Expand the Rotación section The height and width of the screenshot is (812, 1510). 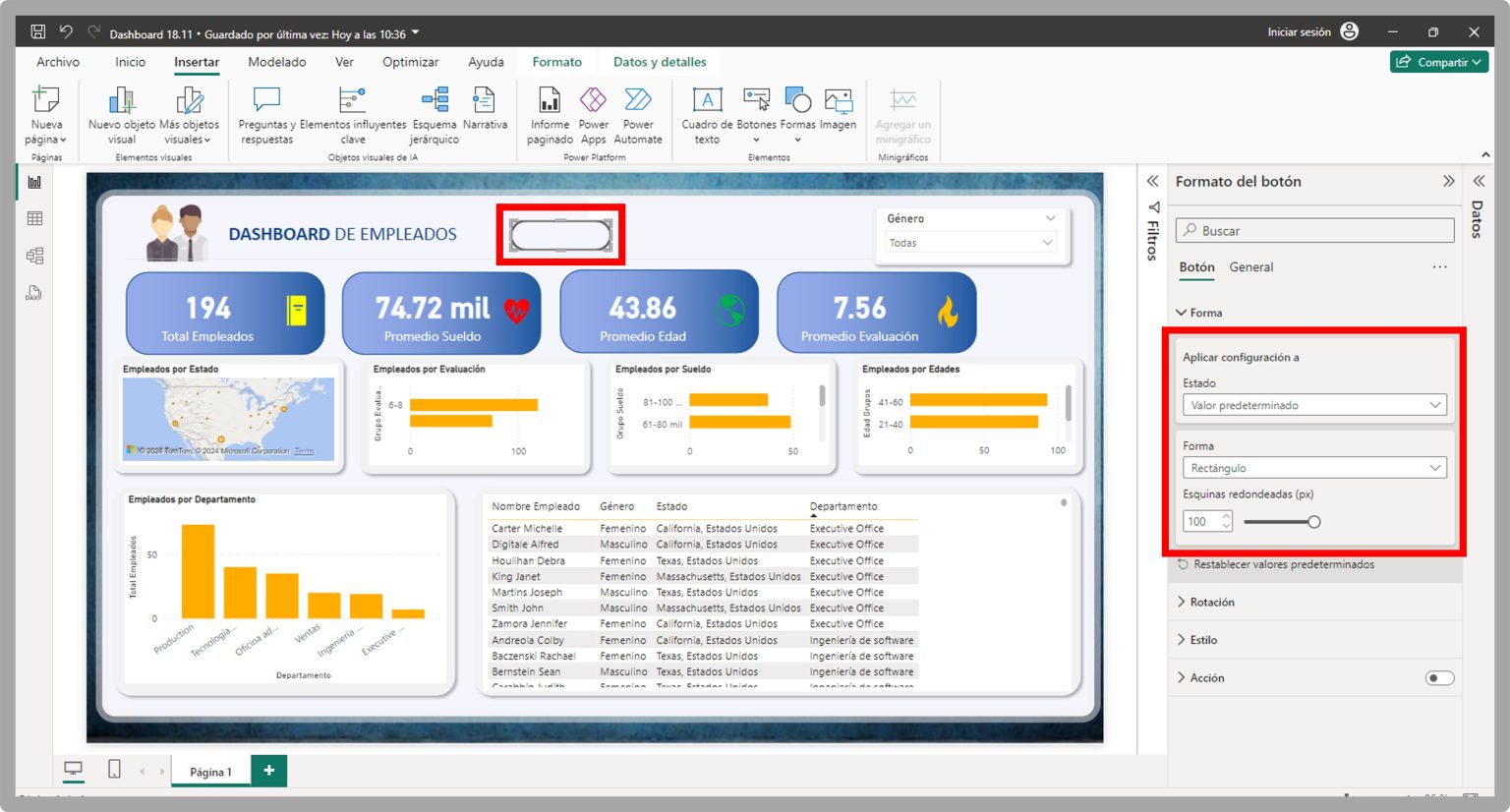1181,602
